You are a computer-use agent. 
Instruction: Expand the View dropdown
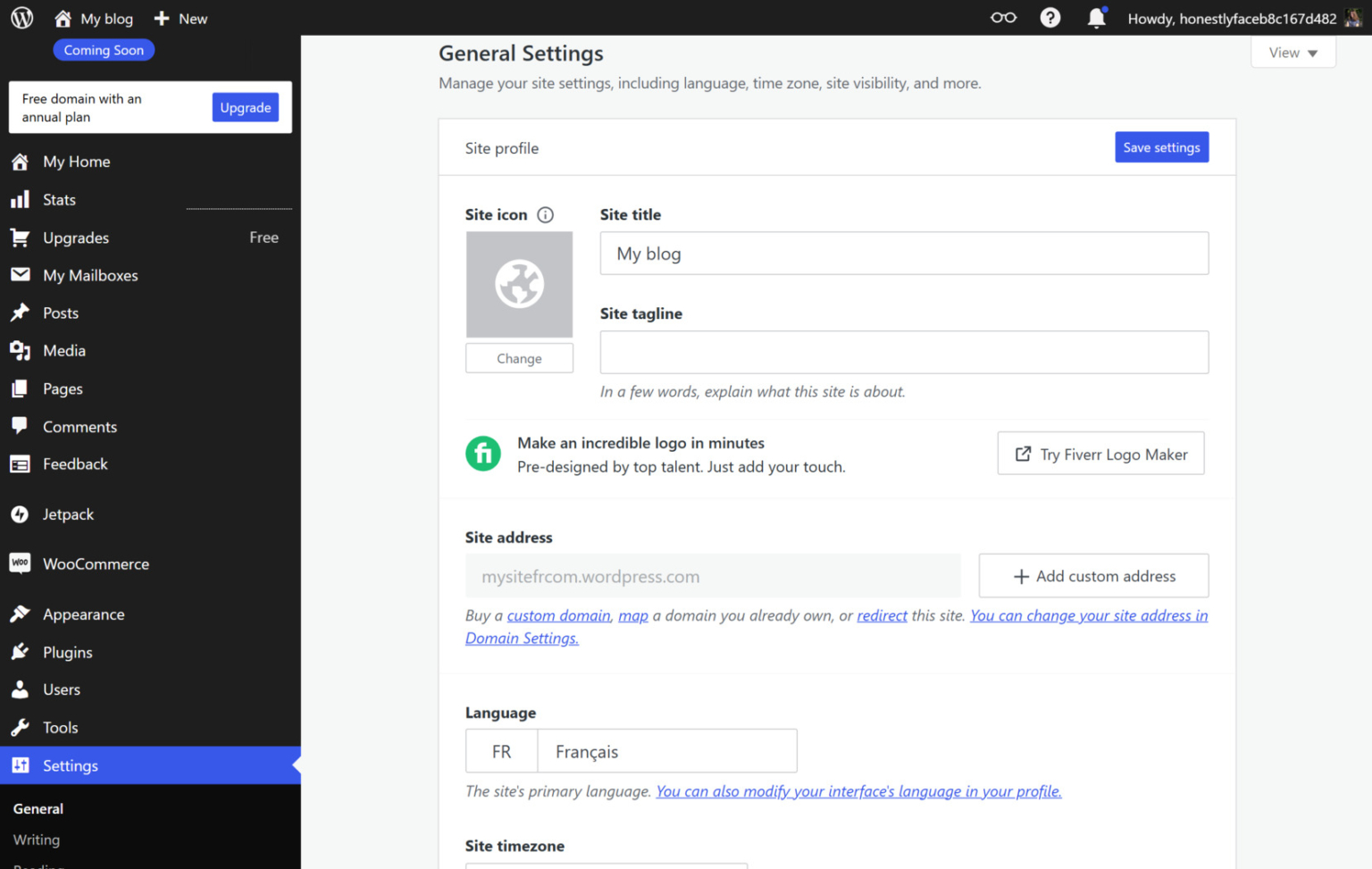pyautogui.click(x=1292, y=52)
